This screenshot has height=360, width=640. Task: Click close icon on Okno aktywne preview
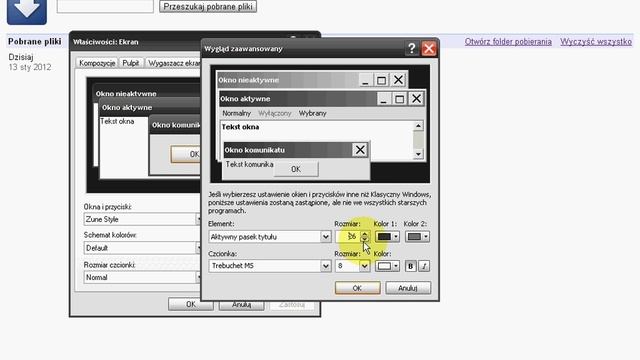click(x=416, y=98)
